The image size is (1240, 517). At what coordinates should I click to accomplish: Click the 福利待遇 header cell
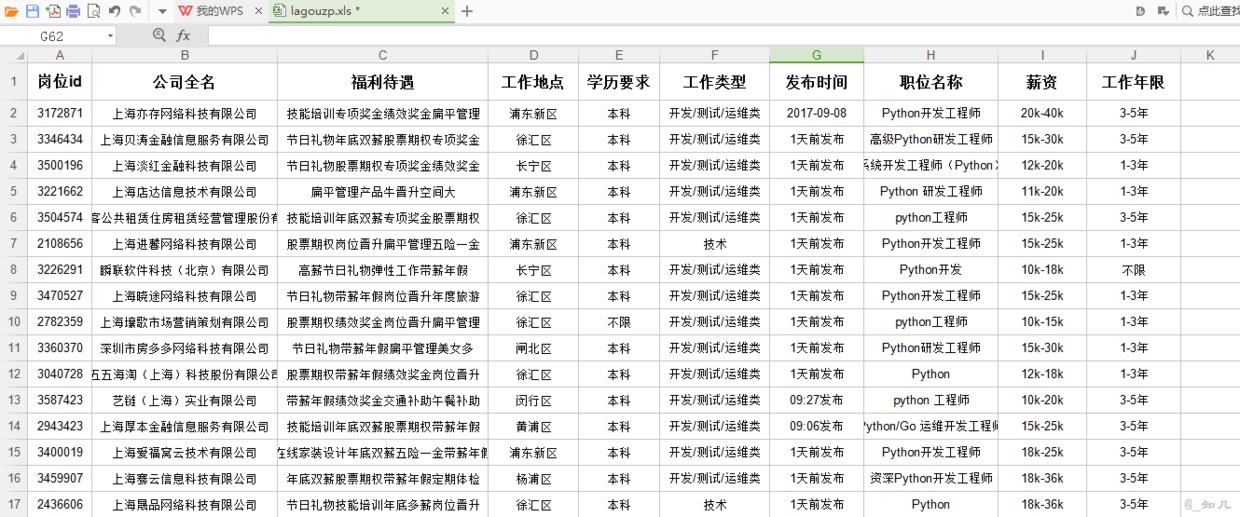coord(383,82)
